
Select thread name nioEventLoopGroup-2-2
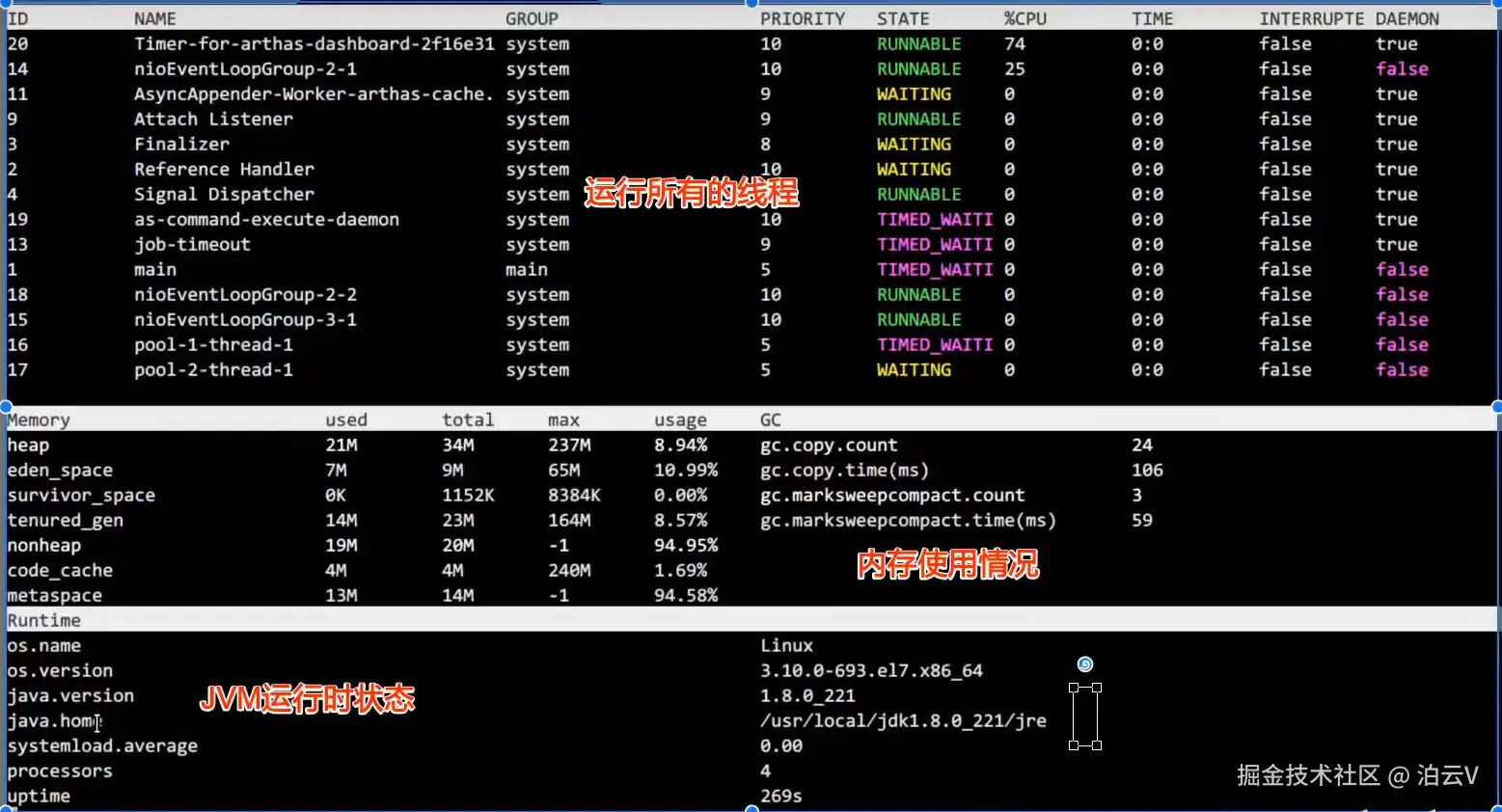[246, 294]
